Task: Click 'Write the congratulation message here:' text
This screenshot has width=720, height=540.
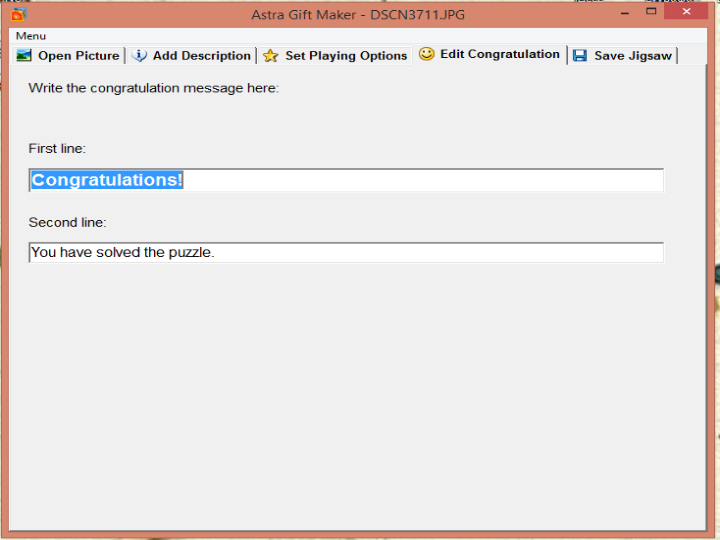Action: click(x=154, y=88)
